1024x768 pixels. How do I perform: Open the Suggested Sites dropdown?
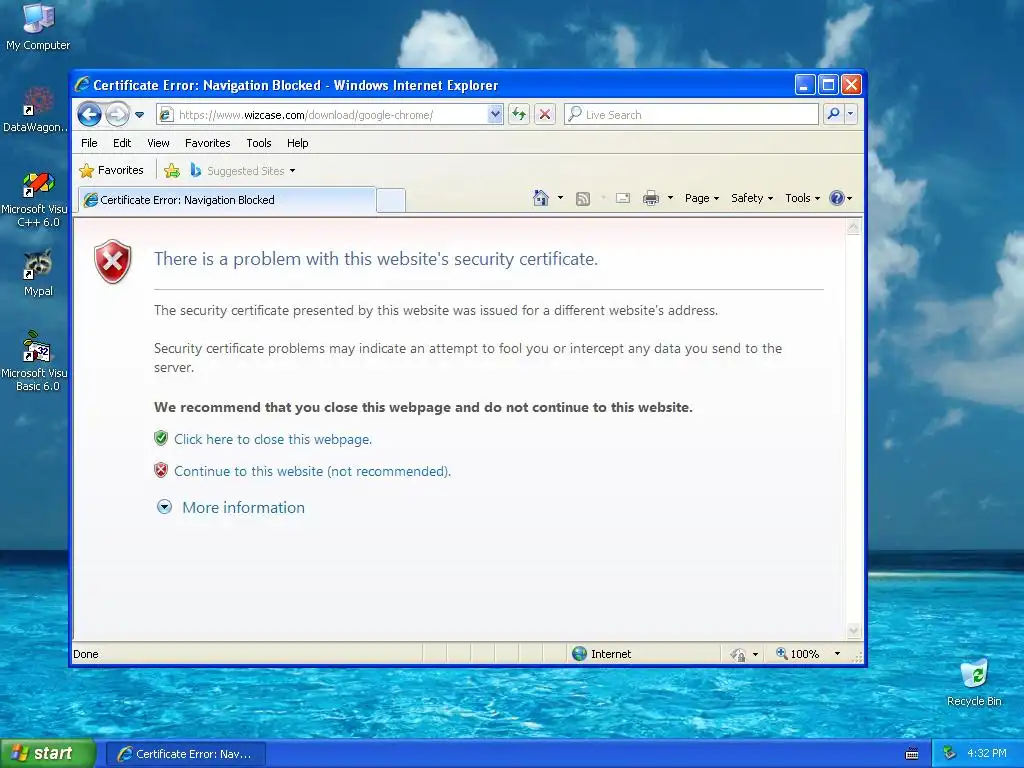tap(243, 171)
